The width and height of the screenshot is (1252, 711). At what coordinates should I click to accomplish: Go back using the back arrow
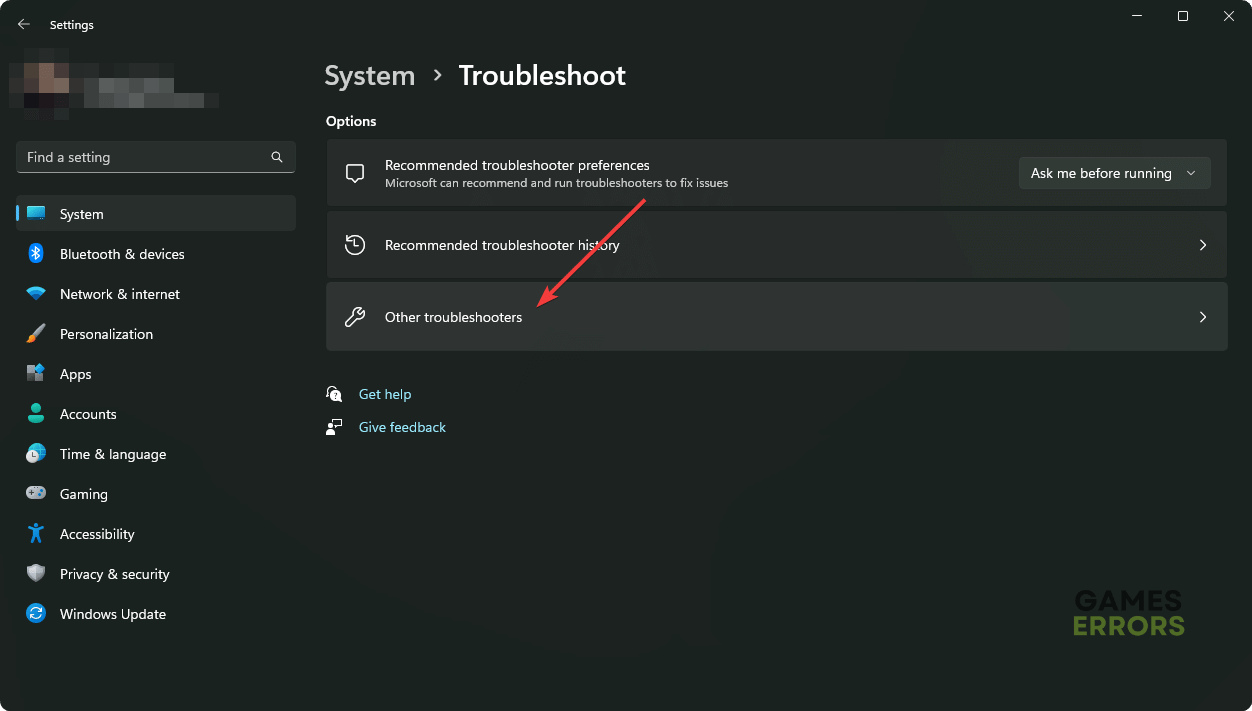pos(24,24)
